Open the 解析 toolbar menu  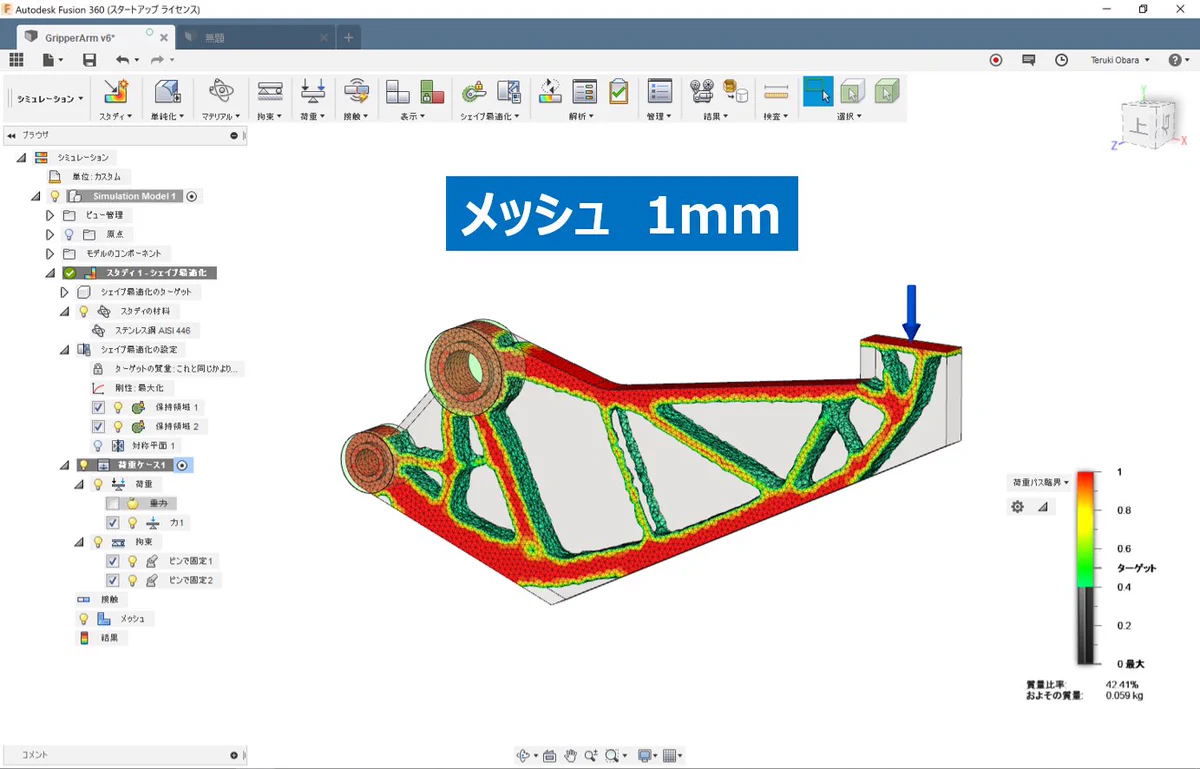point(581,116)
